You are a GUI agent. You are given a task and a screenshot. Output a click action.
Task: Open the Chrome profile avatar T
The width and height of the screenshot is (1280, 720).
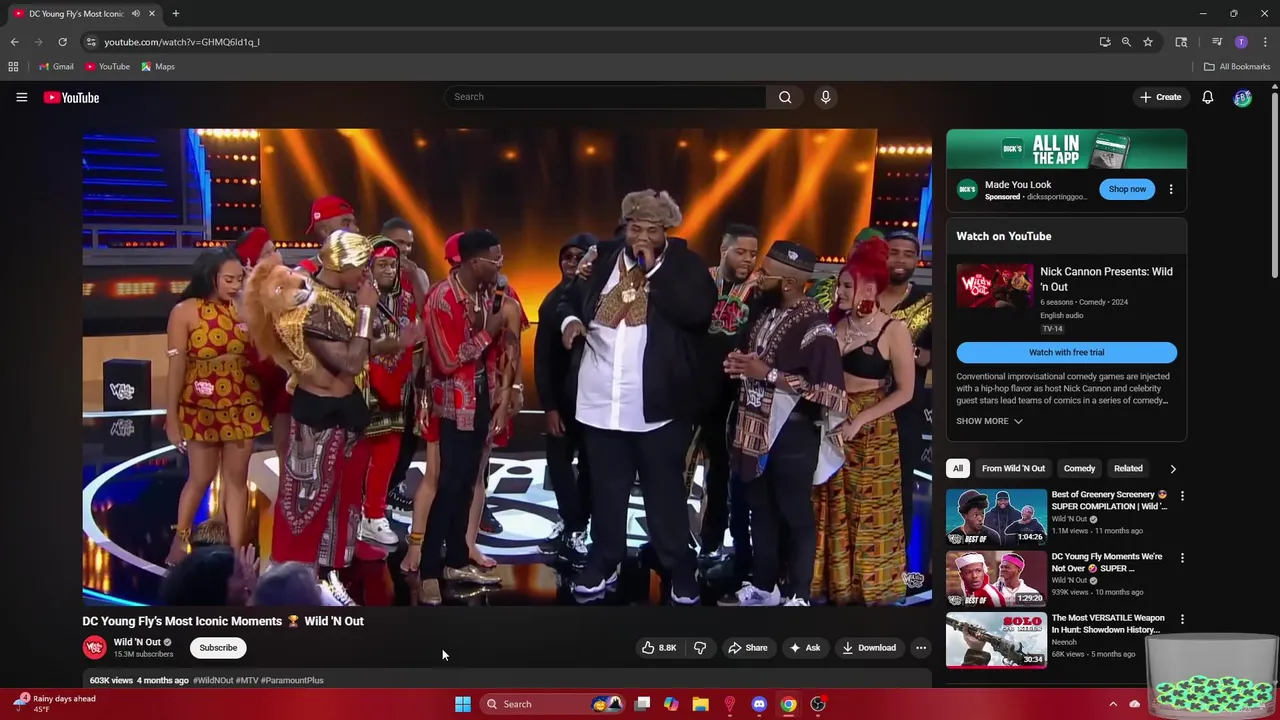1241,42
